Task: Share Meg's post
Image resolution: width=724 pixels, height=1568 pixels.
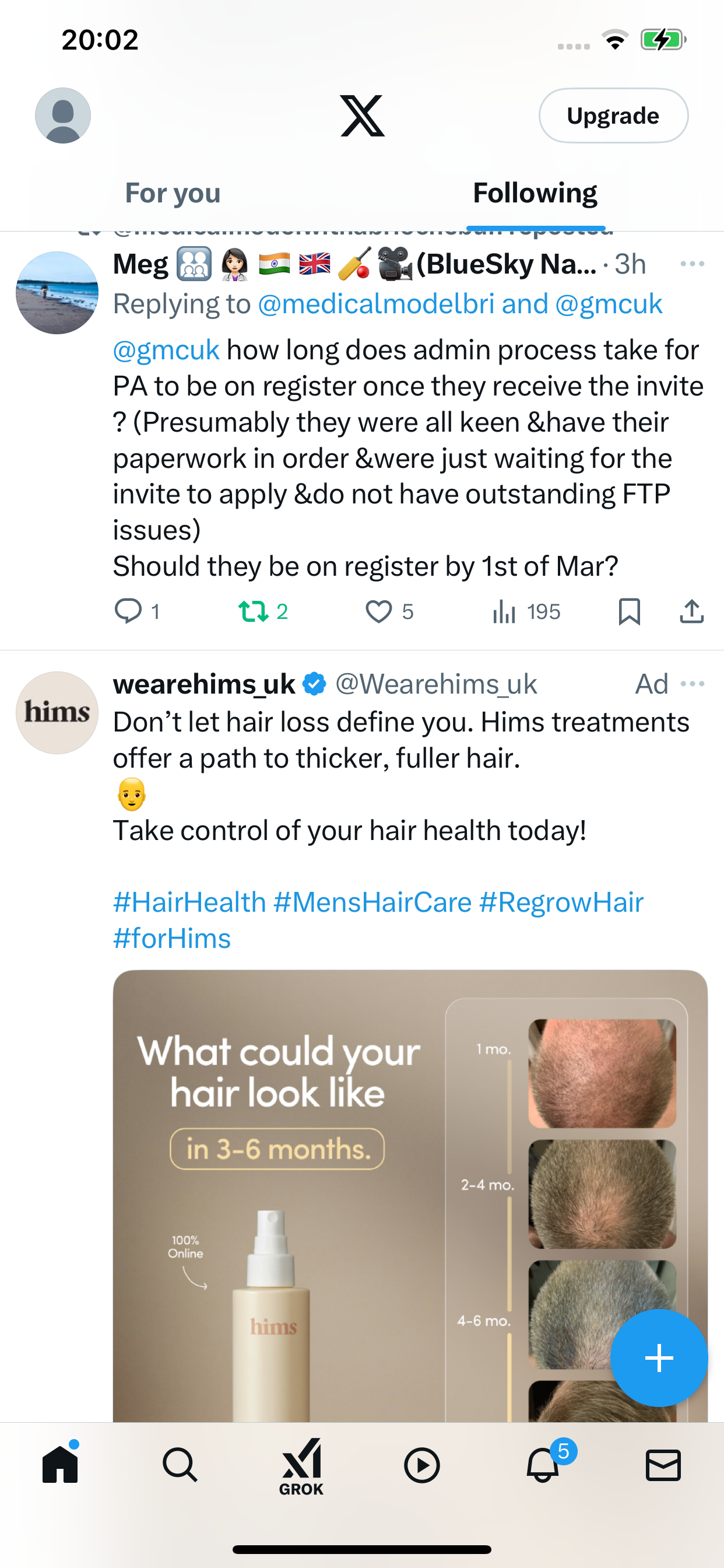Action: pos(692,611)
